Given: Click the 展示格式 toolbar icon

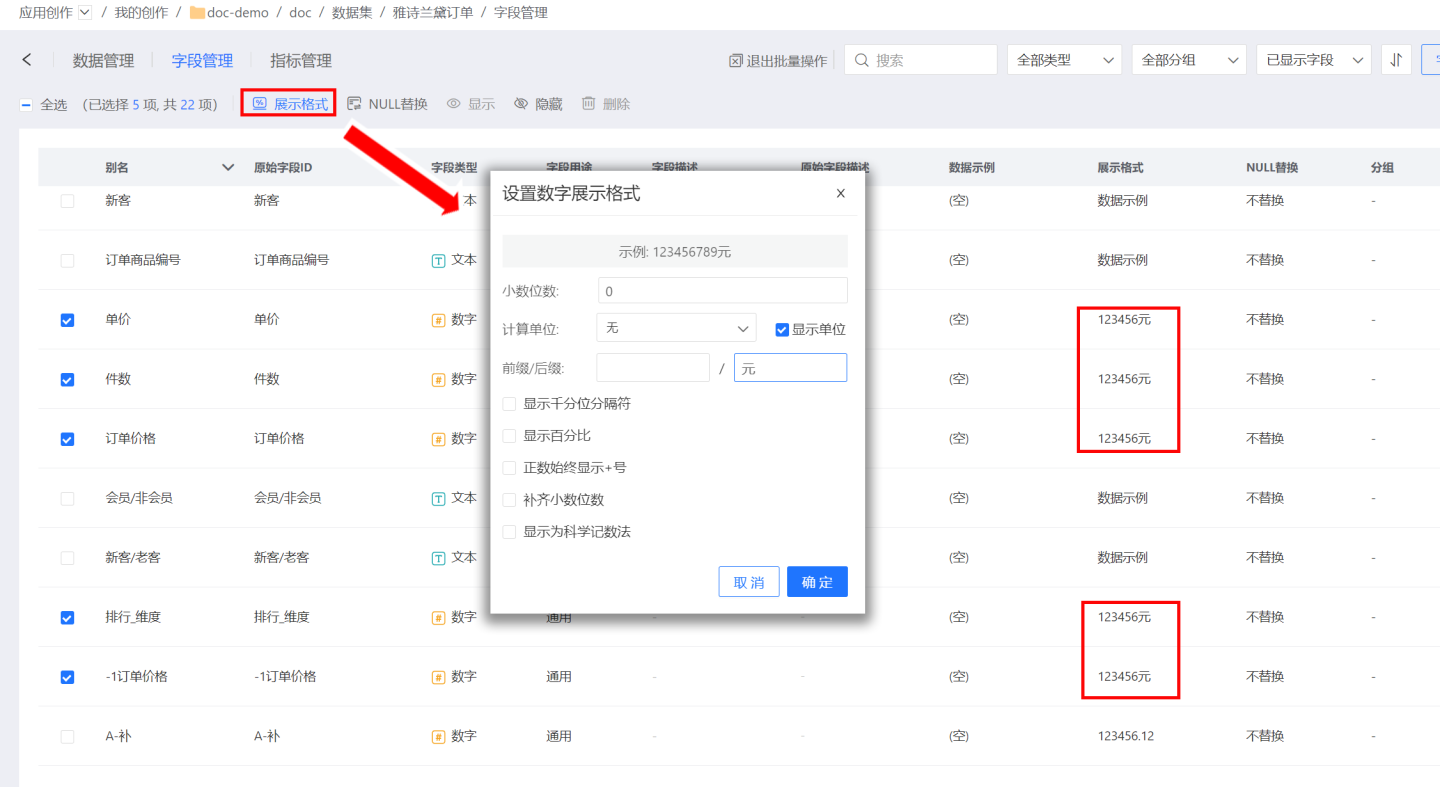Looking at the screenshot, I should click(x=260, y=104).
